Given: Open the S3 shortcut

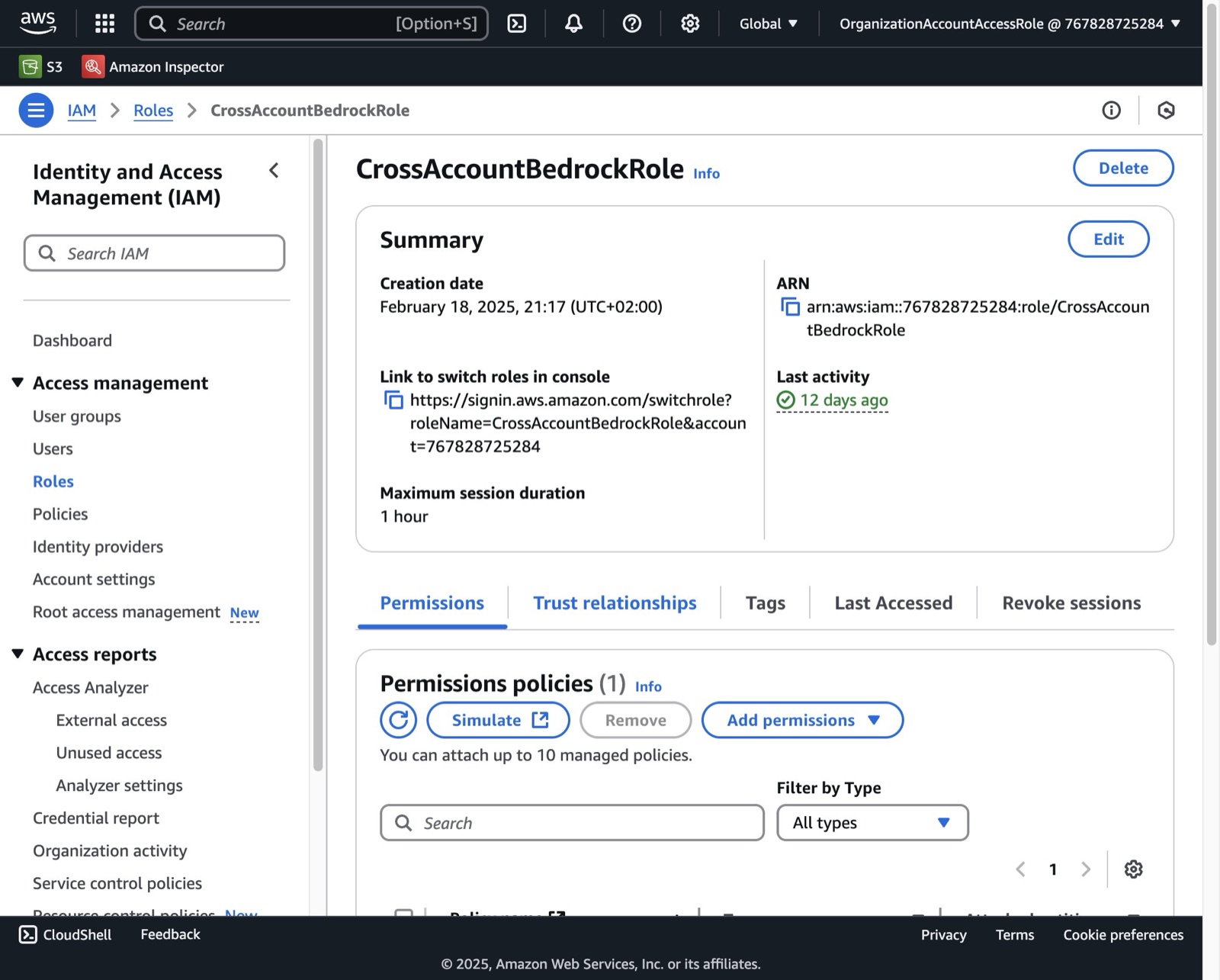Looking at the screenshot, I should click(41, 66).
